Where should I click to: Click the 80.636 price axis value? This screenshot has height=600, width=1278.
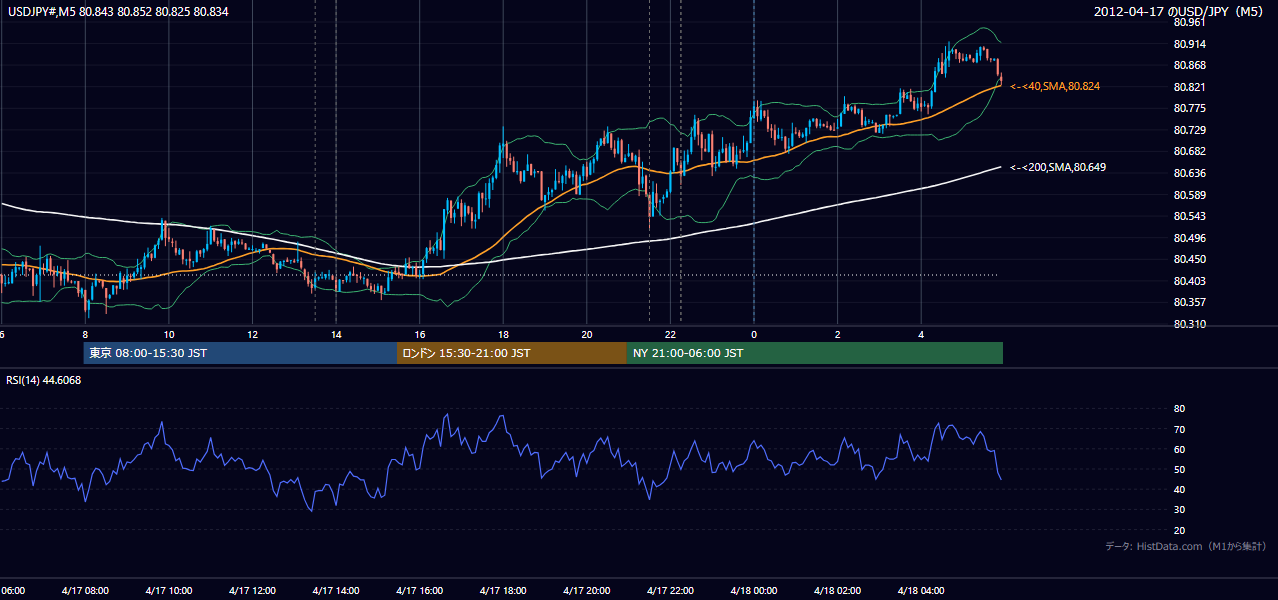pos(1188,173)
